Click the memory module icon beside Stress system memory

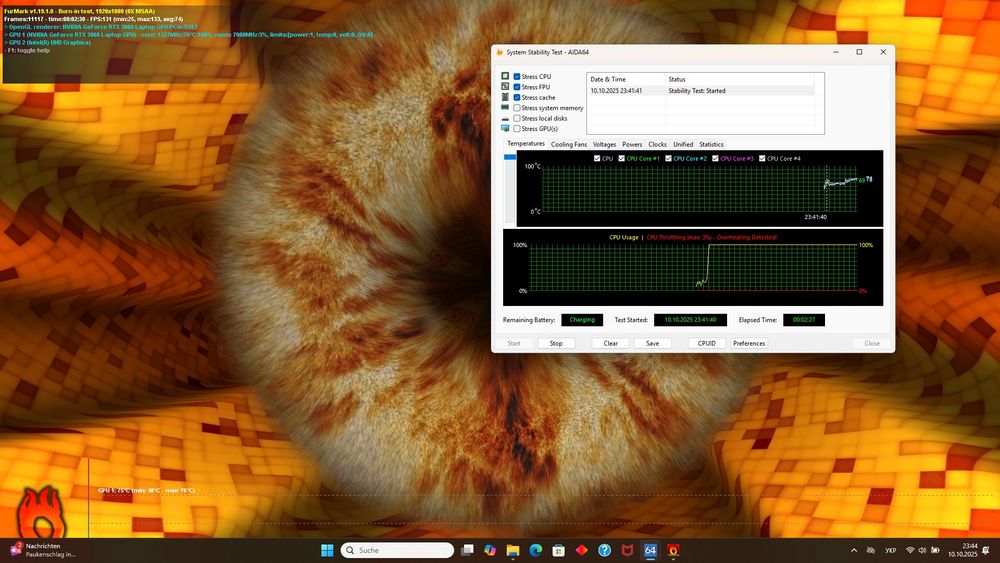pyautogui.click(x=505, y=107)
